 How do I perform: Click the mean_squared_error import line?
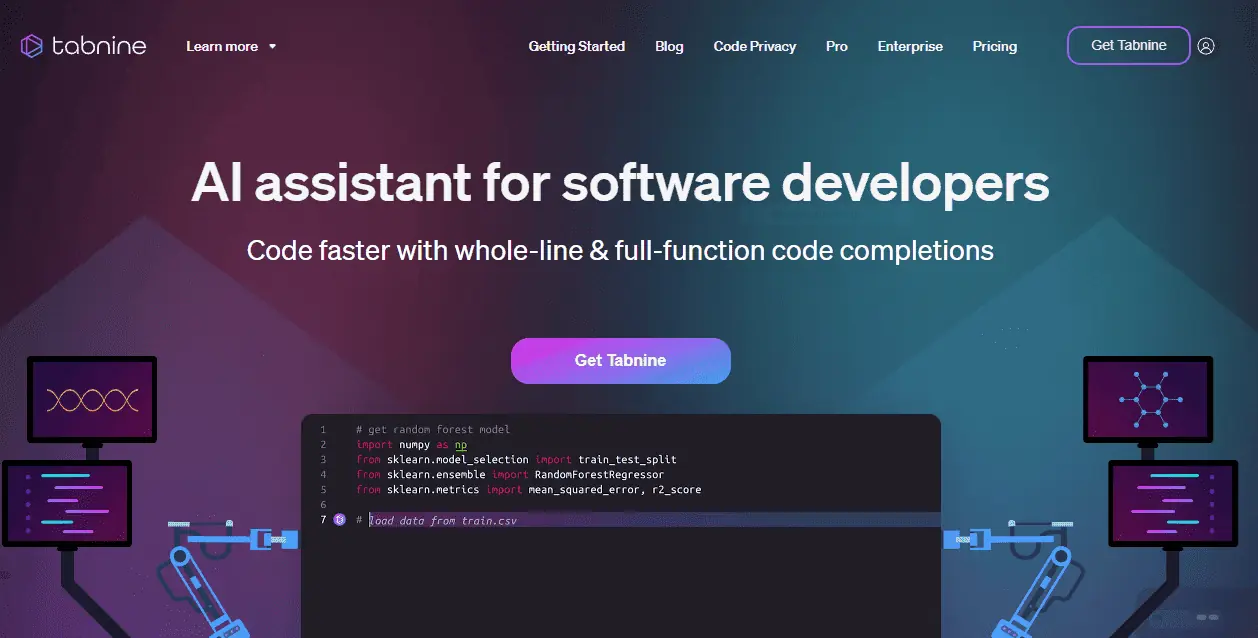coord(529,490)
